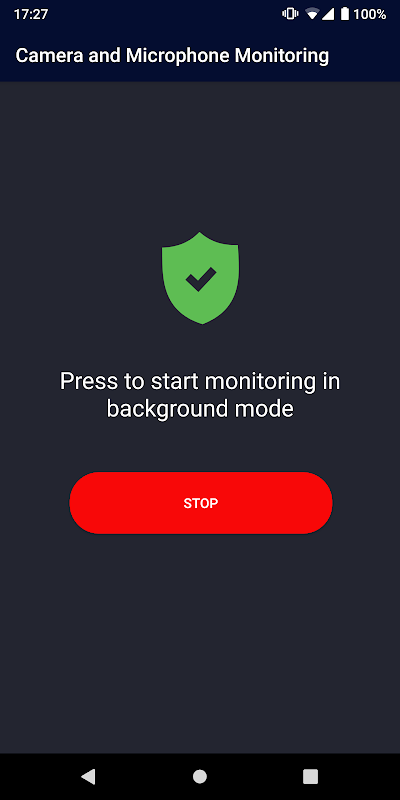Viewport: 400px width, 800px height.
Task: Go back with the Android back triangle
Action: click(88, 777)
